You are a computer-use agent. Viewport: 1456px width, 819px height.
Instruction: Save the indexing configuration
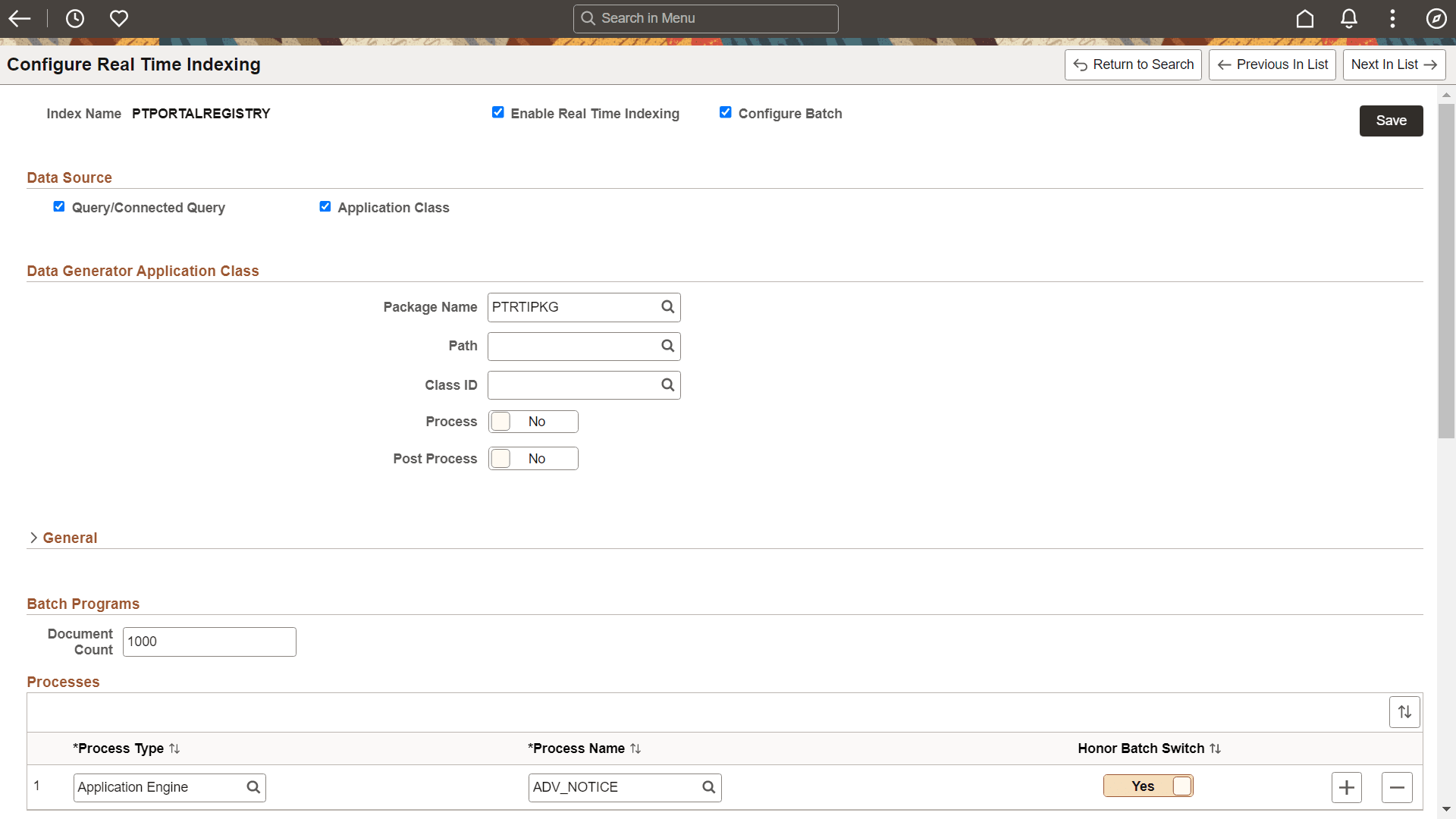1391,120
